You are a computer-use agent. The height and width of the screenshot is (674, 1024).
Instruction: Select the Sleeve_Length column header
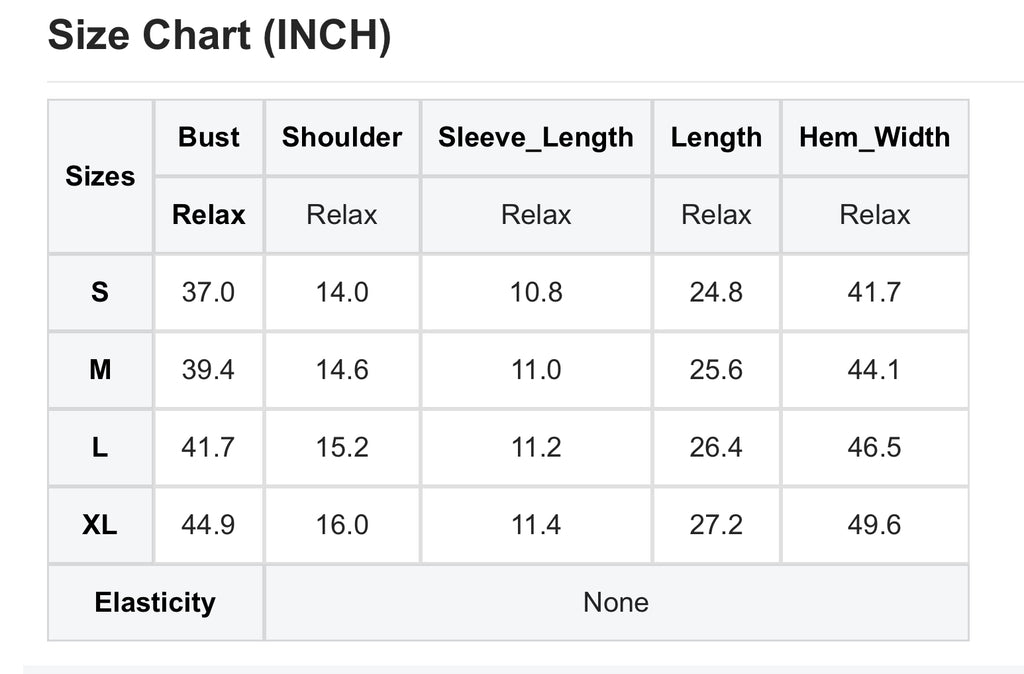point(536,137)
